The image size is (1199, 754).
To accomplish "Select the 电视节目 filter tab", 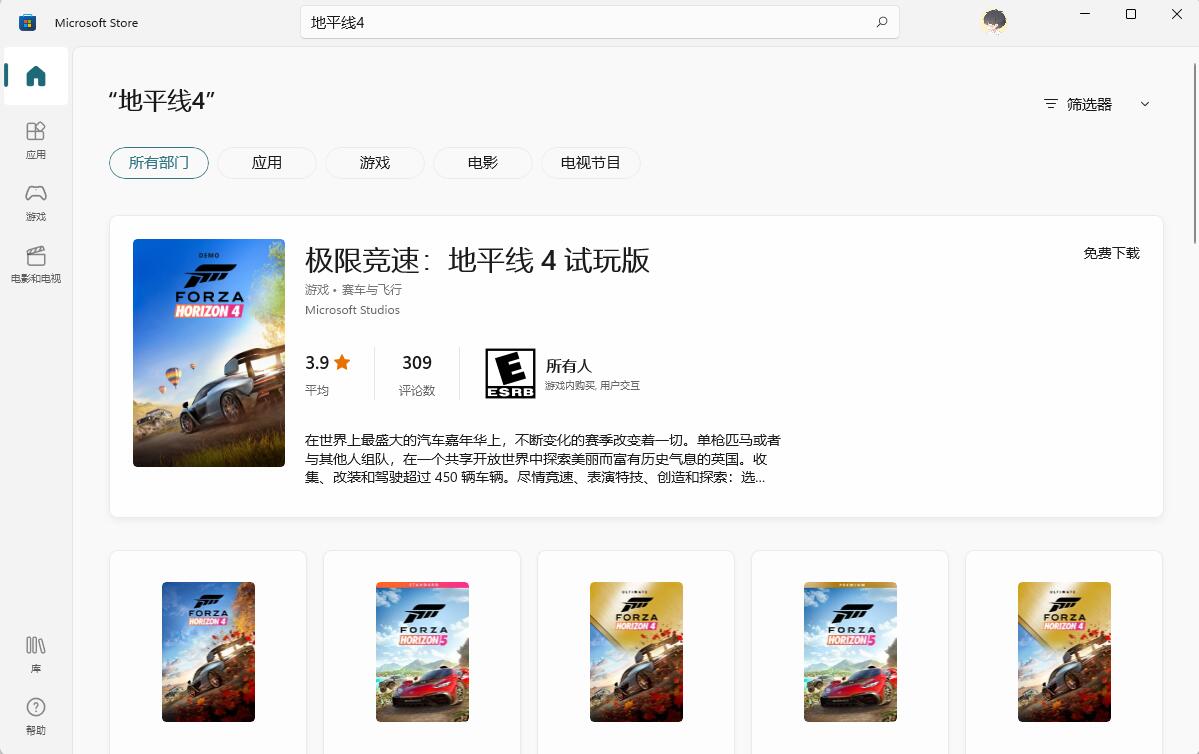I will tap(590, 163).
